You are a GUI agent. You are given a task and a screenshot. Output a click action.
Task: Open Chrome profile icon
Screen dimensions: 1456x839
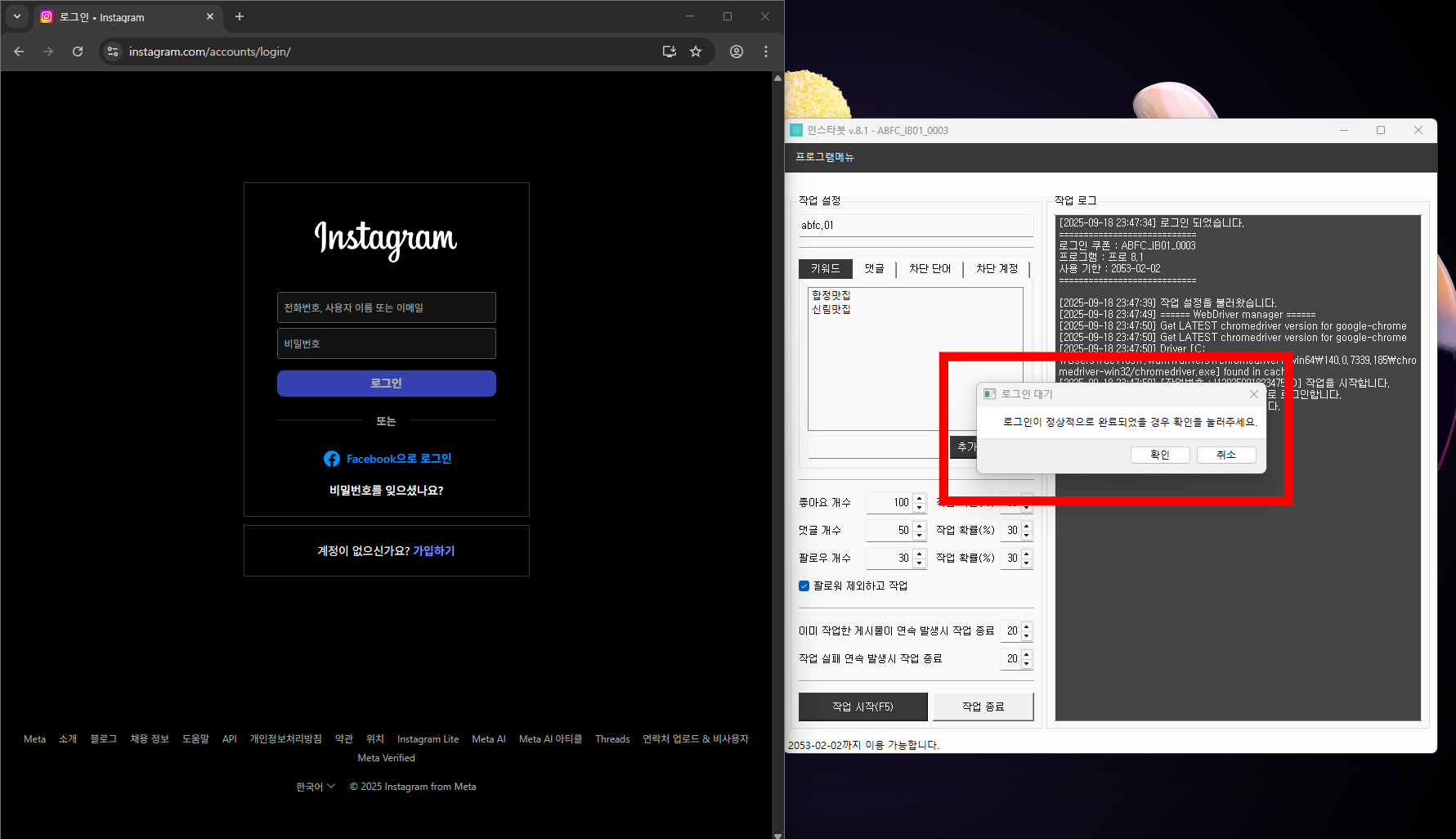[x=737, y=52]
